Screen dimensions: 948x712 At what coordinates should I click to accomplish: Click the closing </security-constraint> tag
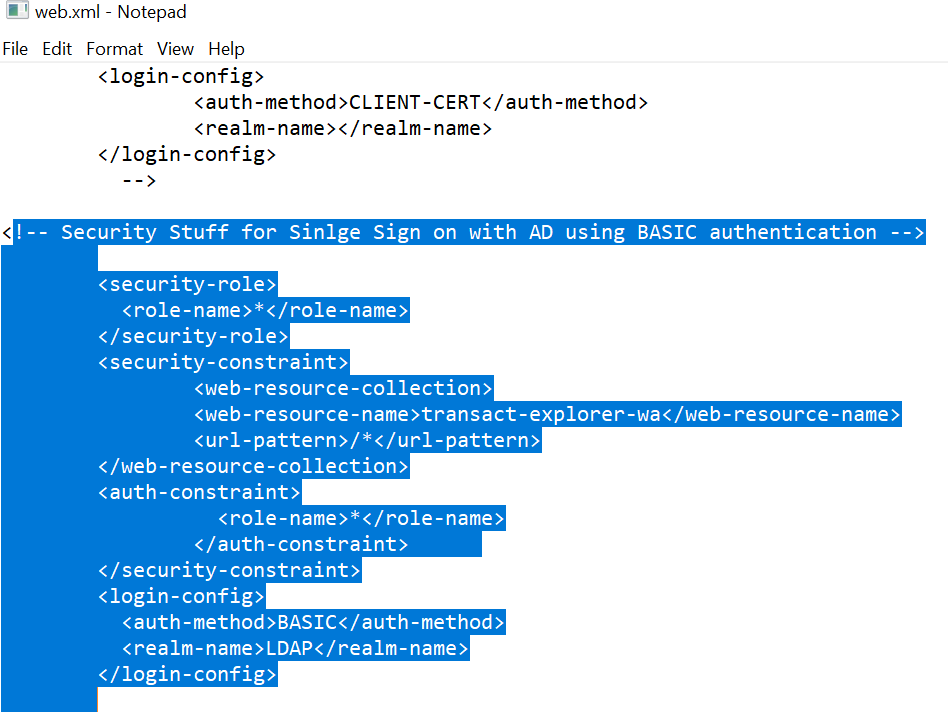tap(229, 570)
